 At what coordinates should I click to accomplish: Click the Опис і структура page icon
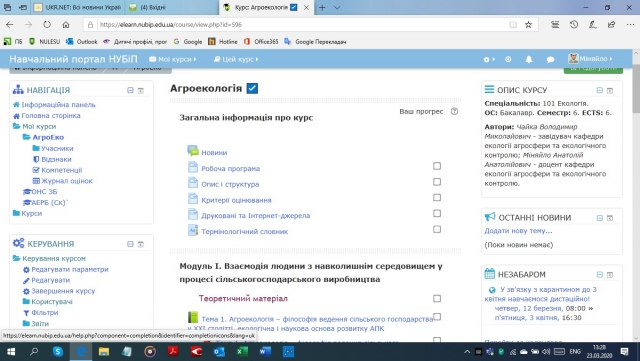point(193,183)
